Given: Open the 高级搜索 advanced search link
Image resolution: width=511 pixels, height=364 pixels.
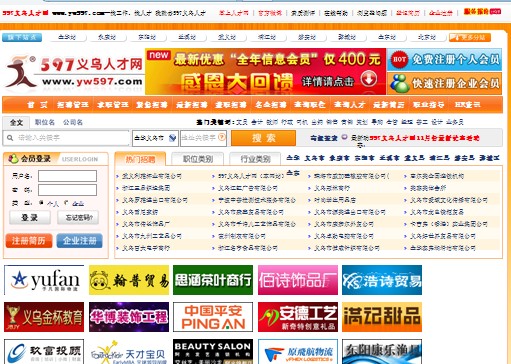Looking at the screenshot, I should point(324,138).
